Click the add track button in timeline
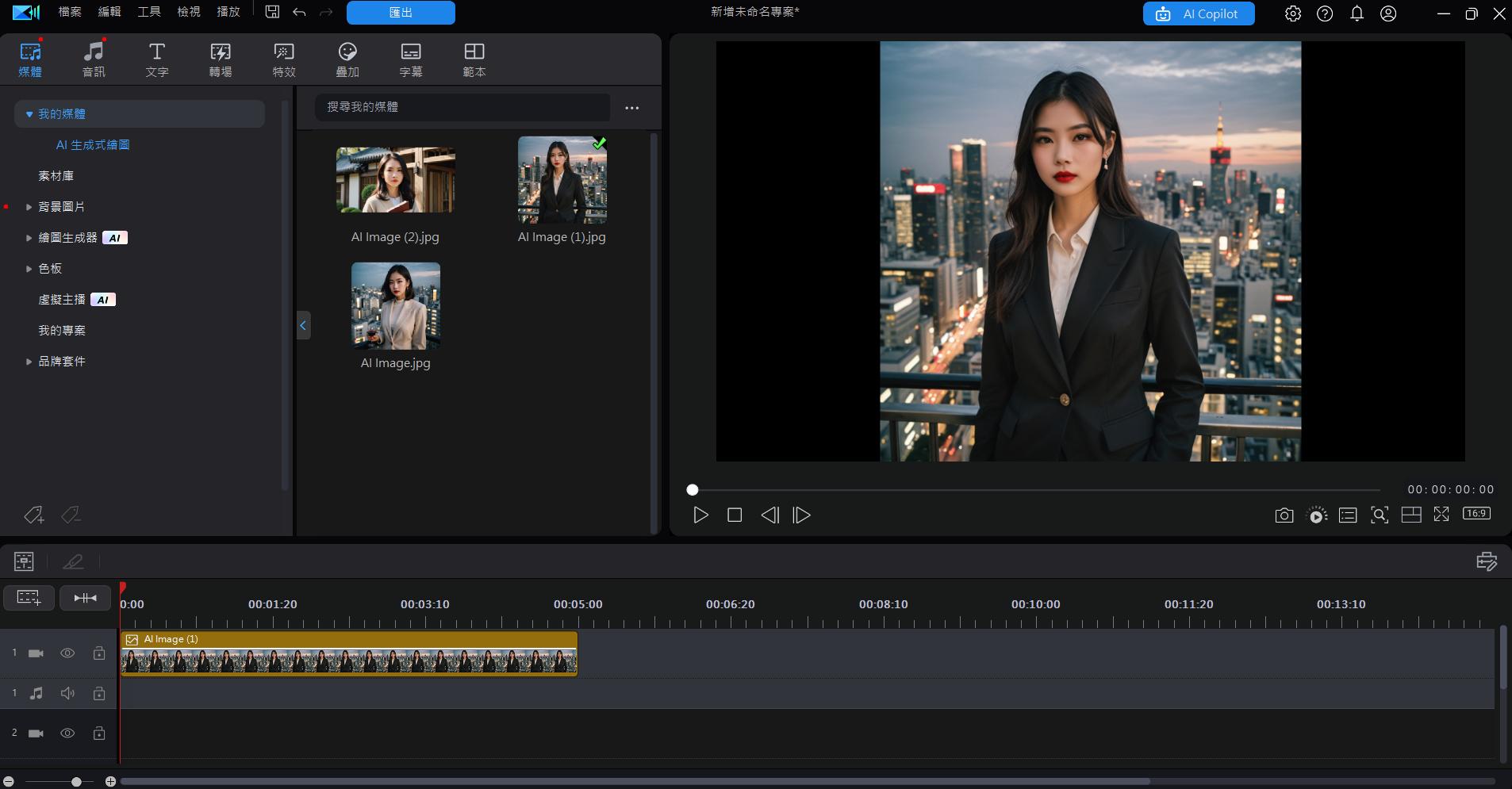1512x789 pixels. tap(29, 597)
